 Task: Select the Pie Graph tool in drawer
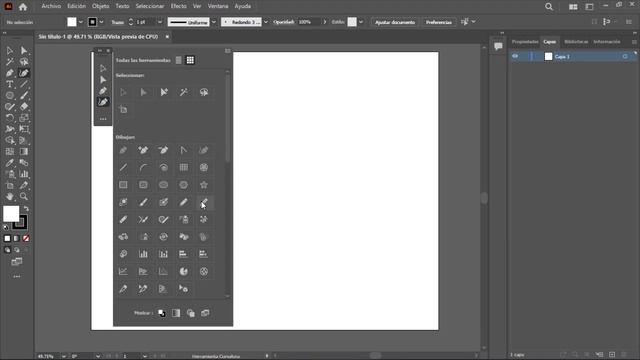click(184, 271)
